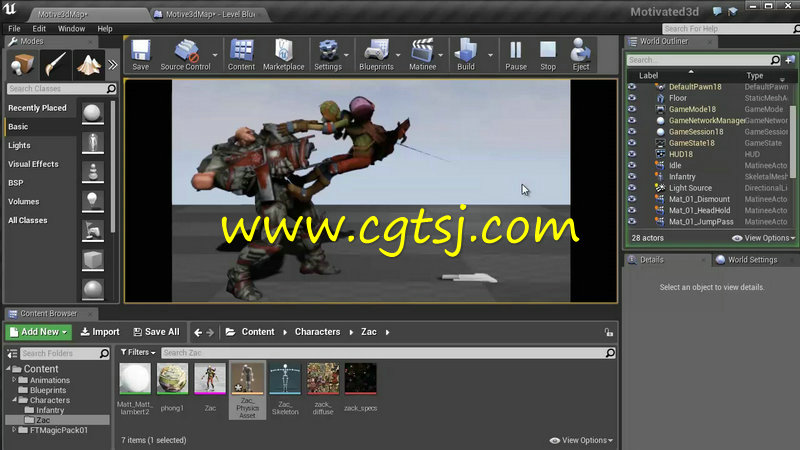This screenshot has width=800, height=450.
Task: Launch the Marketplace
Action: pos(284,54)
